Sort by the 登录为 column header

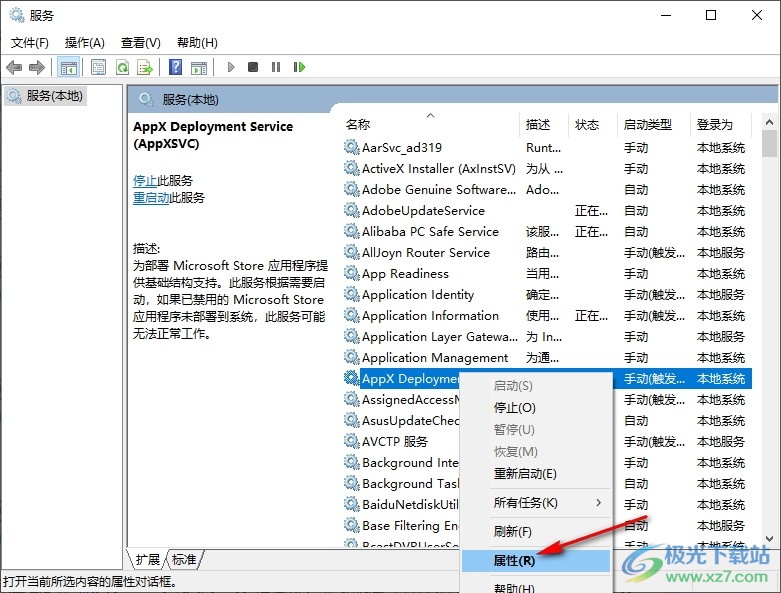(722, 124)
